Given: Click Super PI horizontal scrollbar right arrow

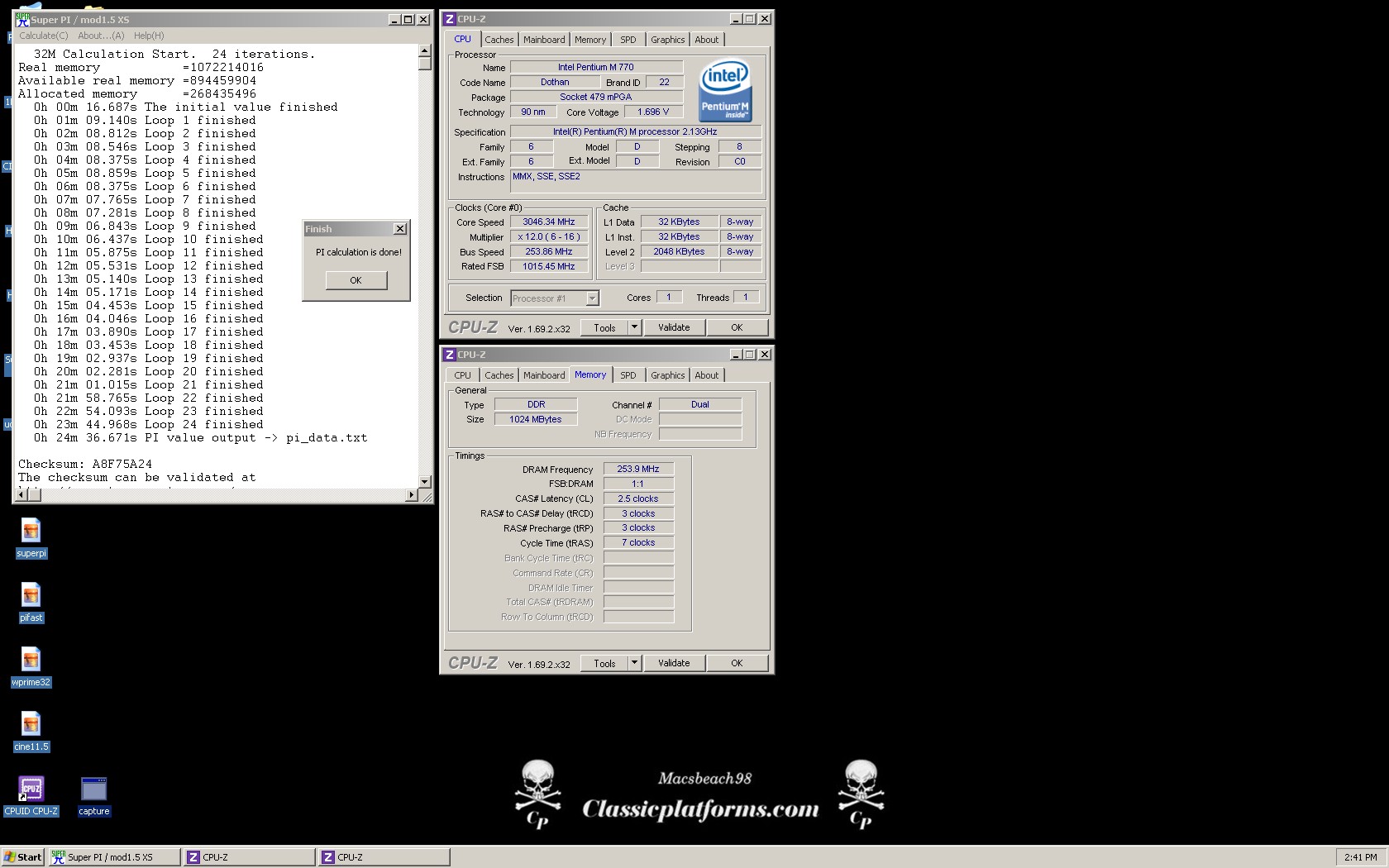Looking at the screenshot, I should click(x=412, y=495).
